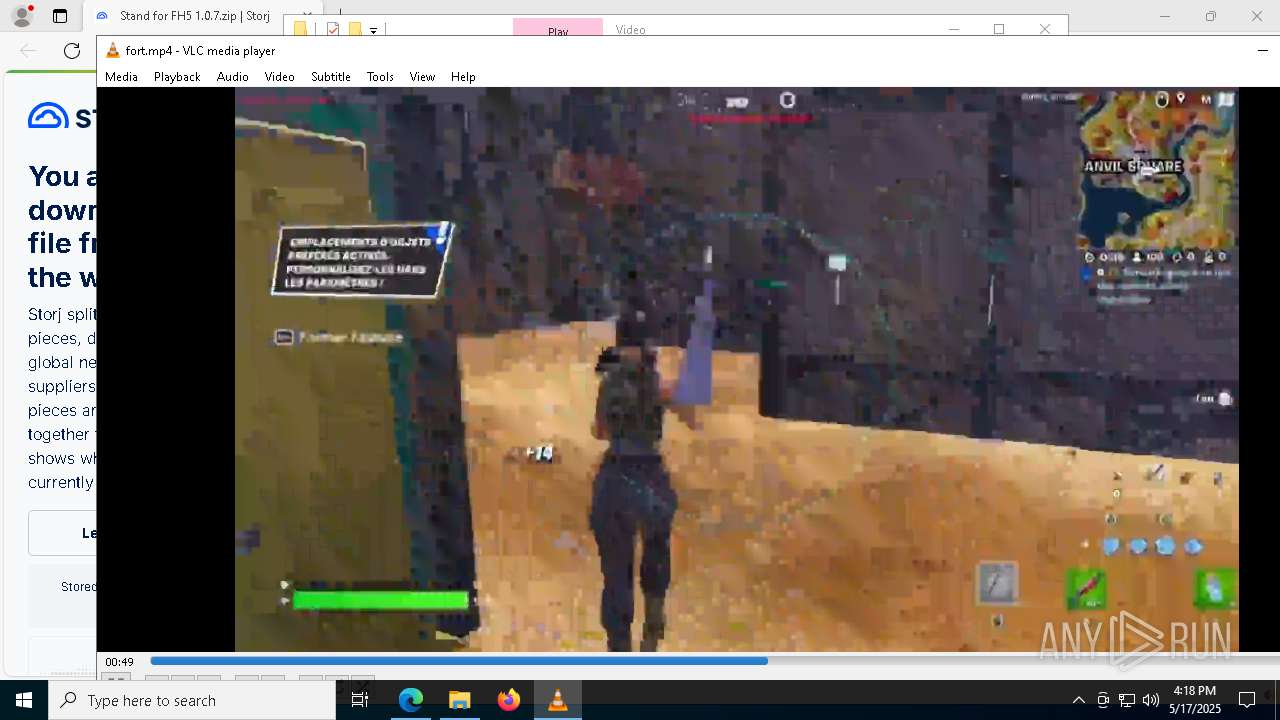Expand the File Explorer quick access toolbar dropdown
The width and height of the screenshot is (1280, 720).
[x=373, y=30]
